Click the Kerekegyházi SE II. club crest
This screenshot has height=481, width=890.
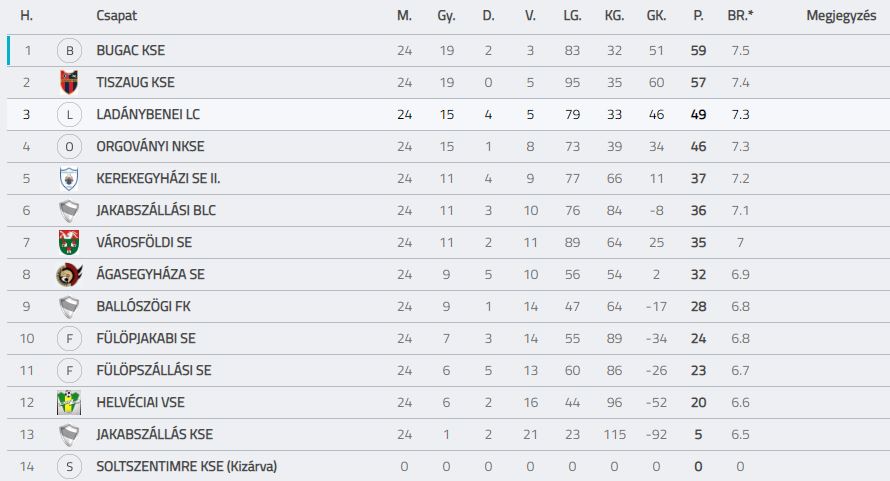tap(69, 178)
